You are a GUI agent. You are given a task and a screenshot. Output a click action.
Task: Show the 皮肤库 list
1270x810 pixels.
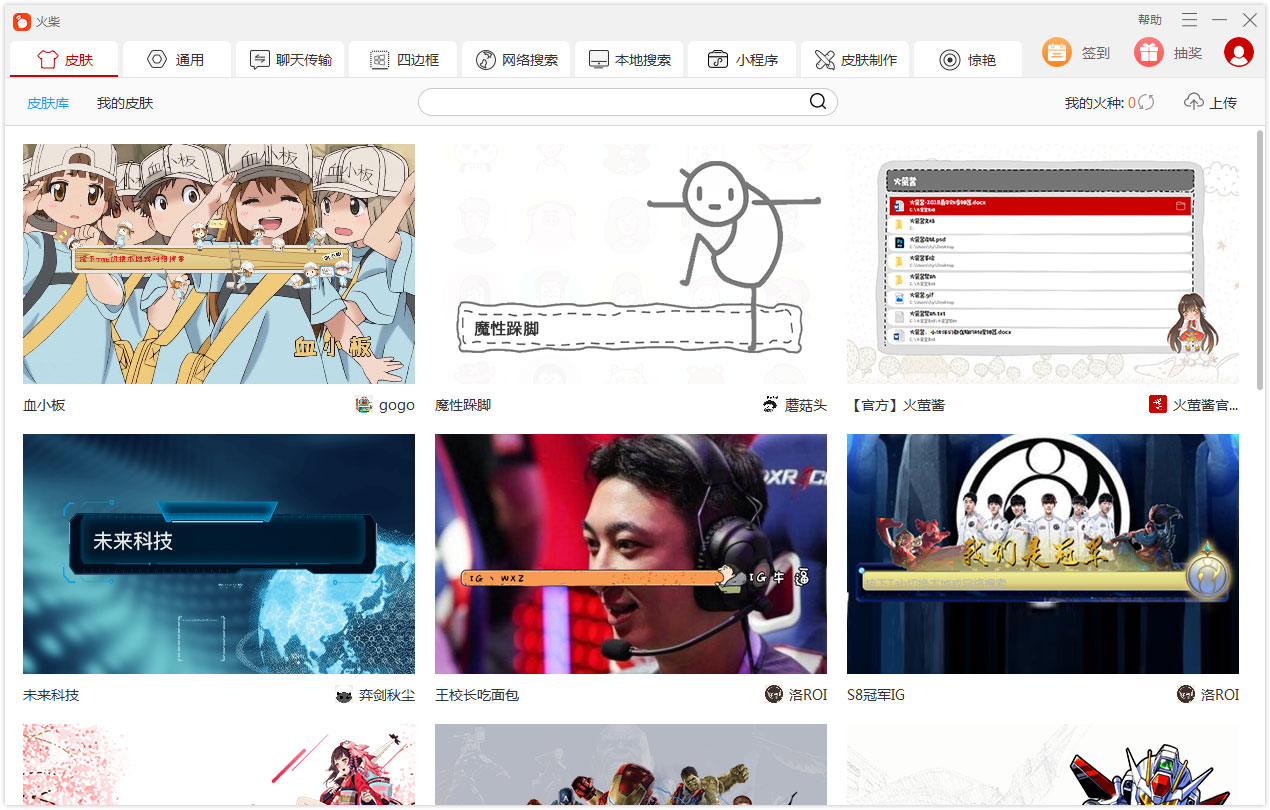(48, 103)
